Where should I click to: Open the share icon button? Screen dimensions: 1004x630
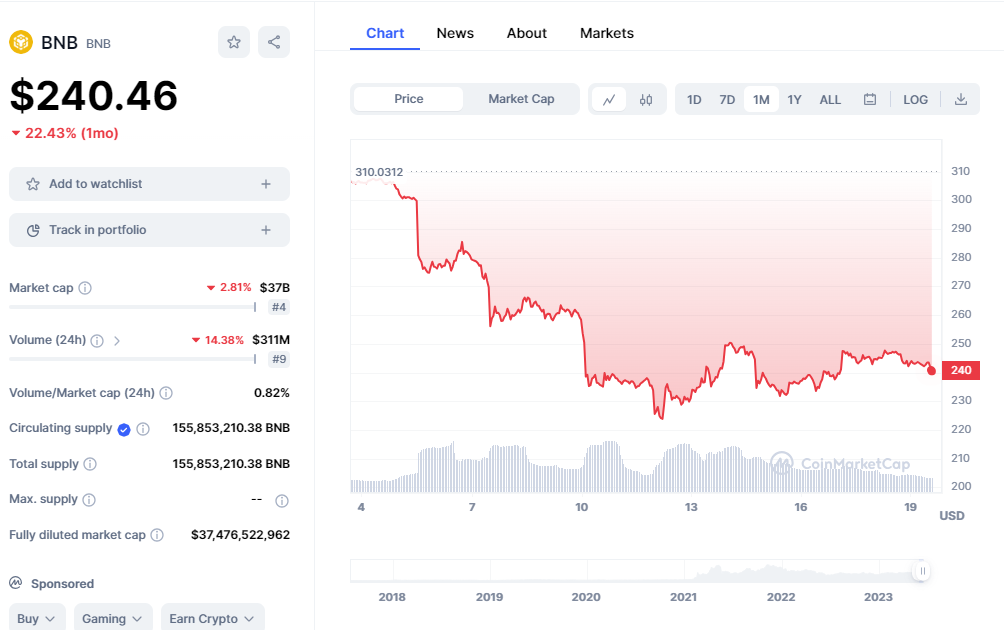[x=274, y=42]
